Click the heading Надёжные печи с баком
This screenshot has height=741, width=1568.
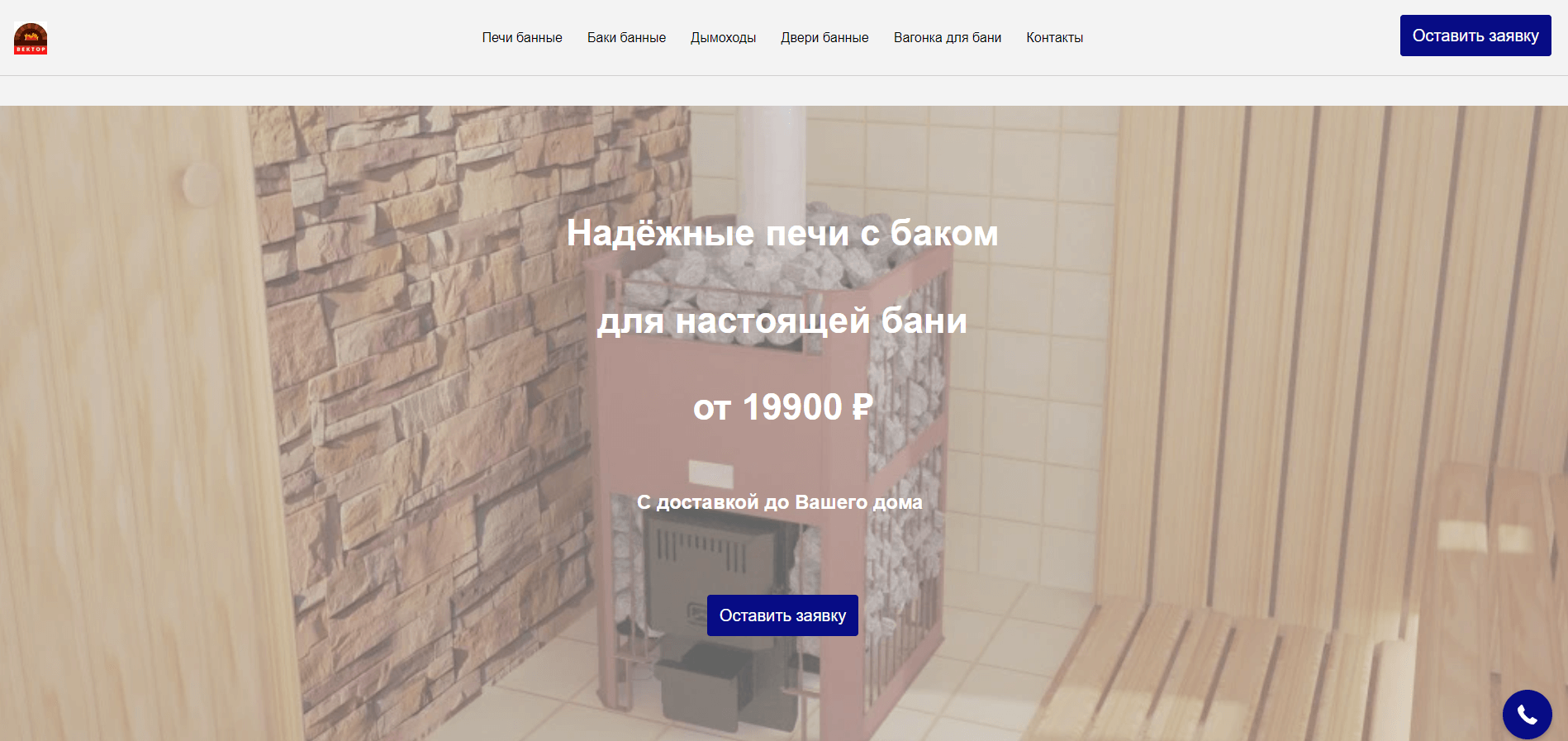coord(782,233)
